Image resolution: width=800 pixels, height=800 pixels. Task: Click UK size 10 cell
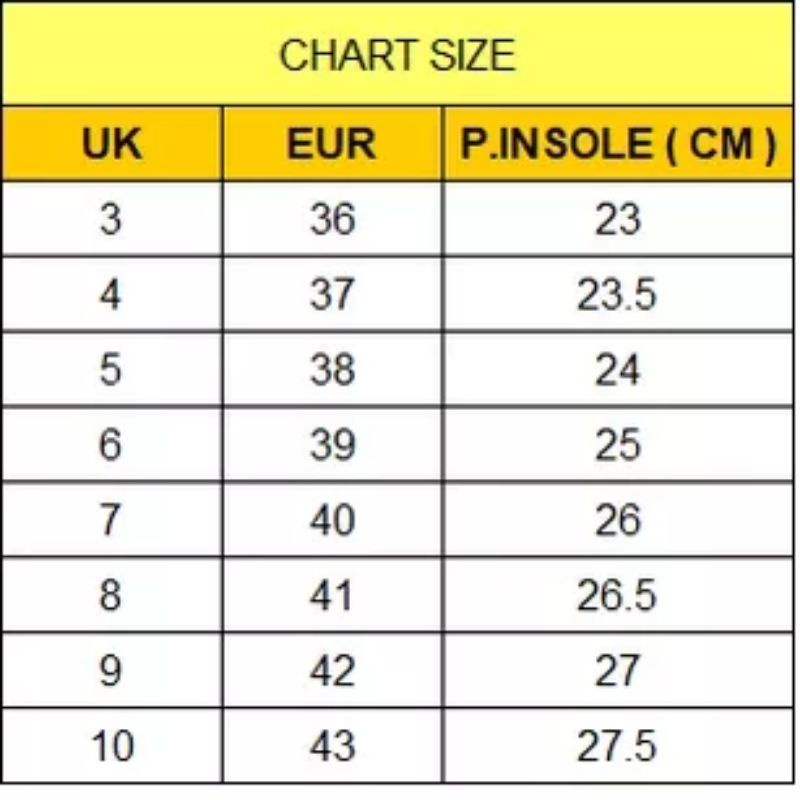click(x=111, y=746)
